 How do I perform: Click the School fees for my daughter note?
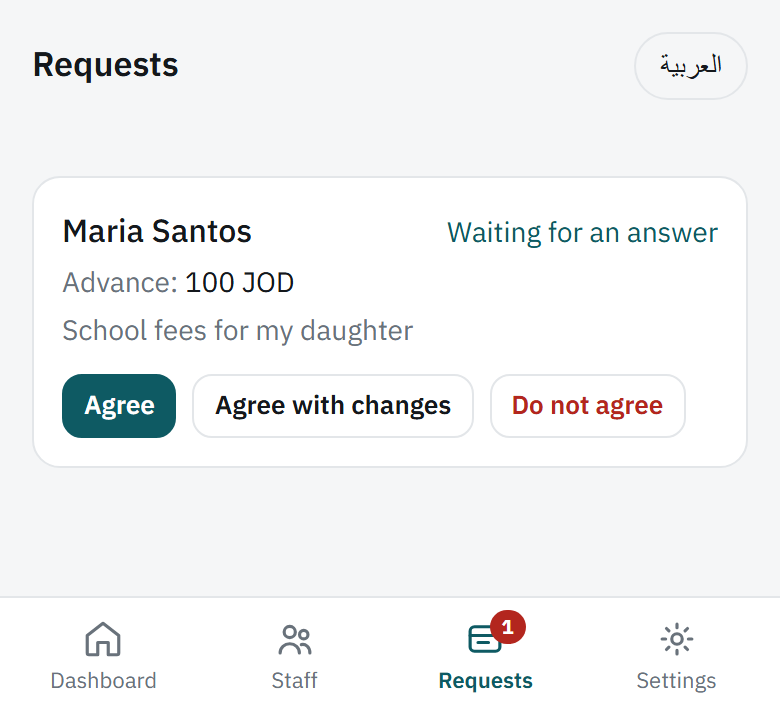coord(238,331)
